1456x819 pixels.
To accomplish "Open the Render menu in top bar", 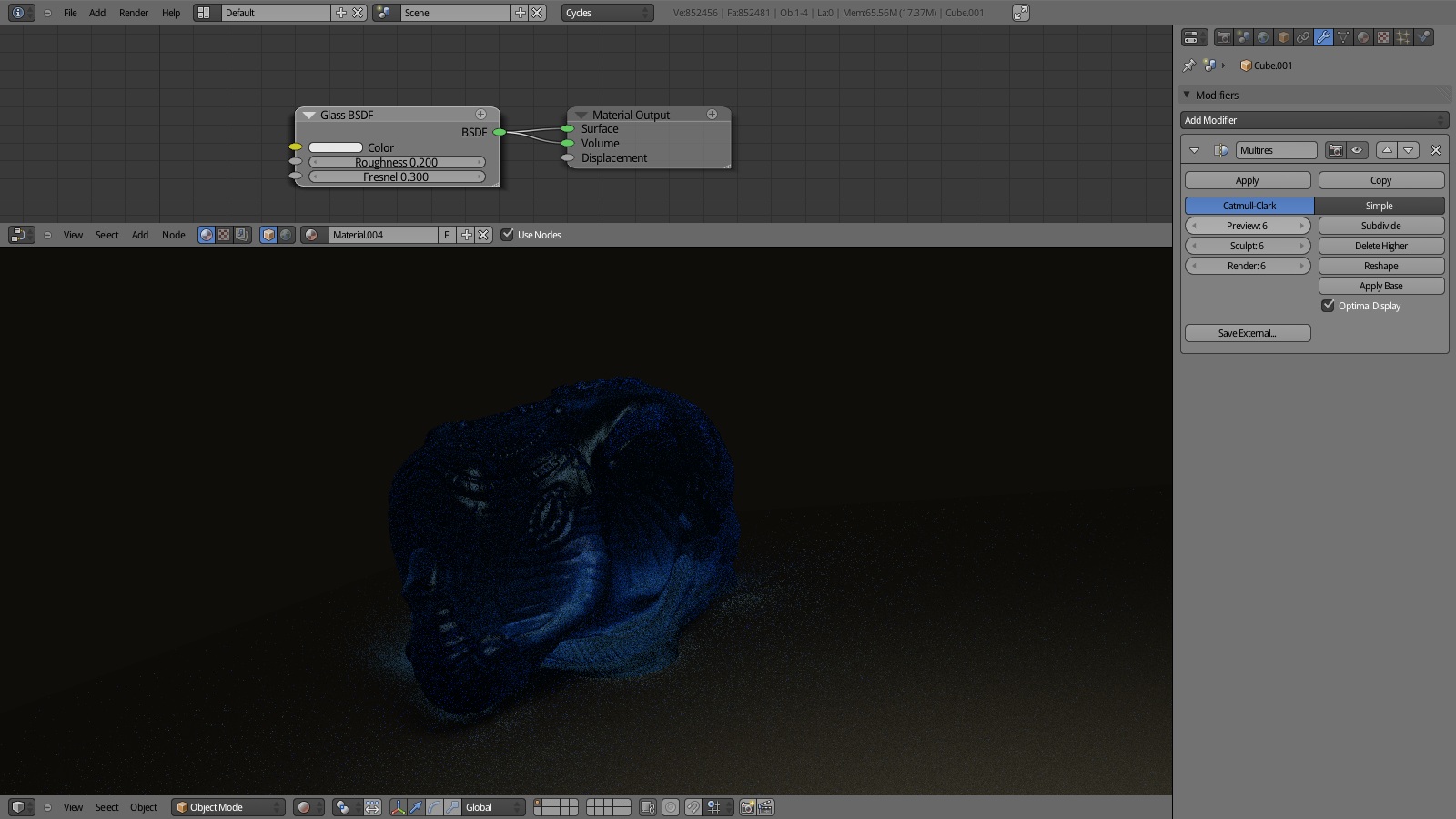I will click(133, 13).
